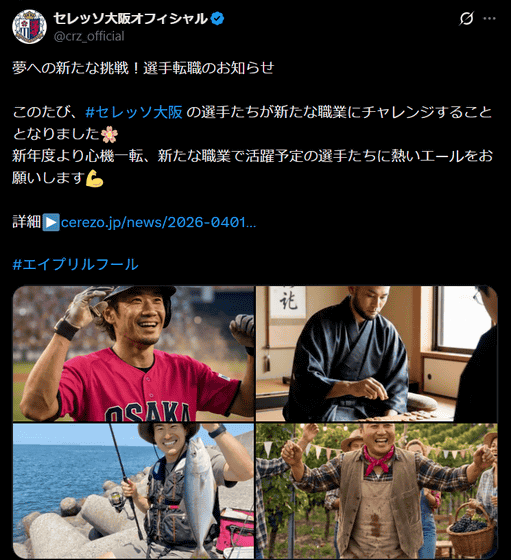511x560 pixels.
Task: Click the 詳細 label before the link
Action: click(x=27, y=222)
